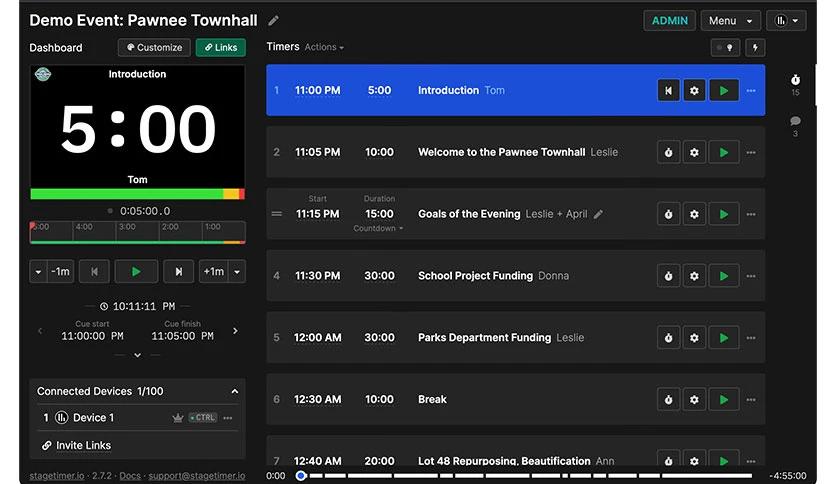This screenshot has height=484, width=836.
Task: Open the messages speech bubble sidebar icon
Action: pos(795,121)
